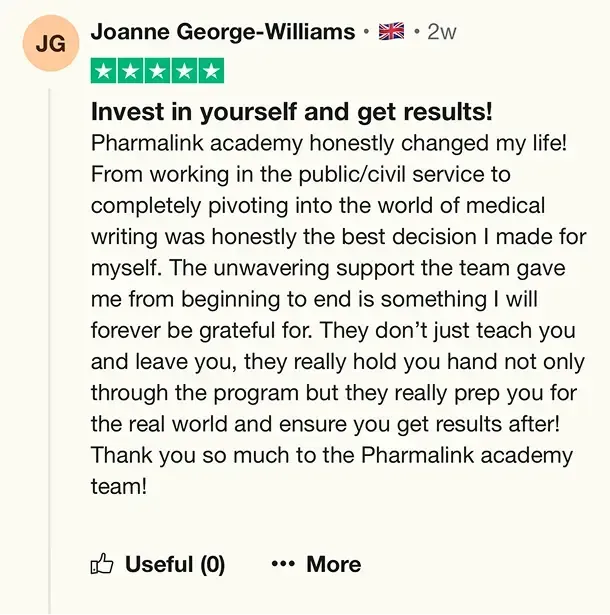Click the vertical thread line below avatar
The image size is (610, 615).
[48, 350]
